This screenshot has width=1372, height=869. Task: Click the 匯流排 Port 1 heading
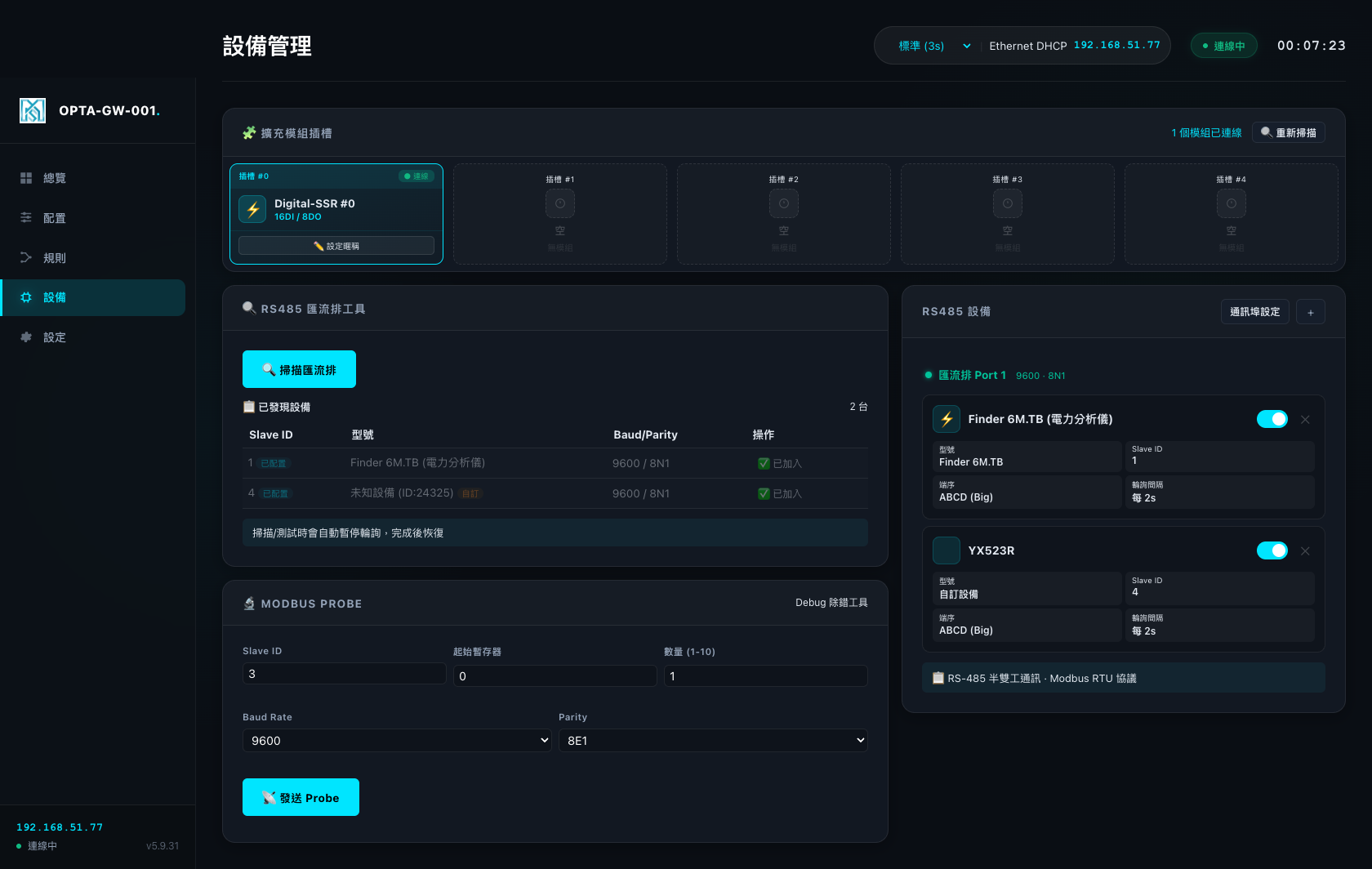(x=972, y=375)
